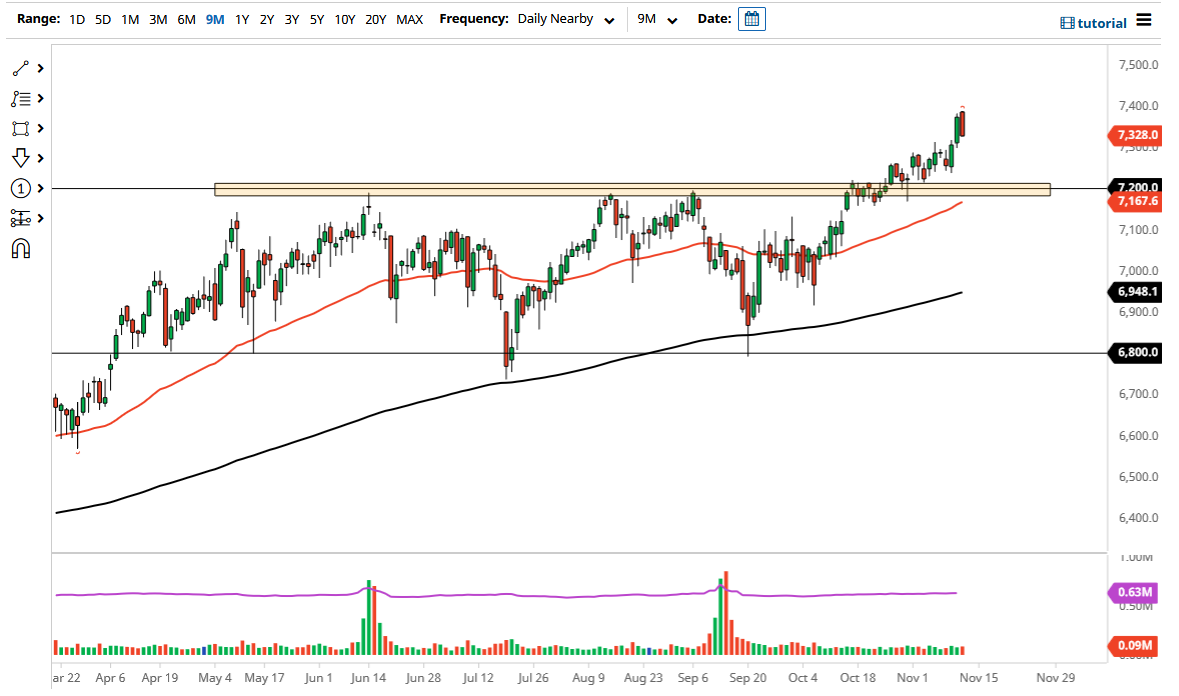1179x696 pixels.
Task: Select the text annotation list tool
Action: [20, 98]
